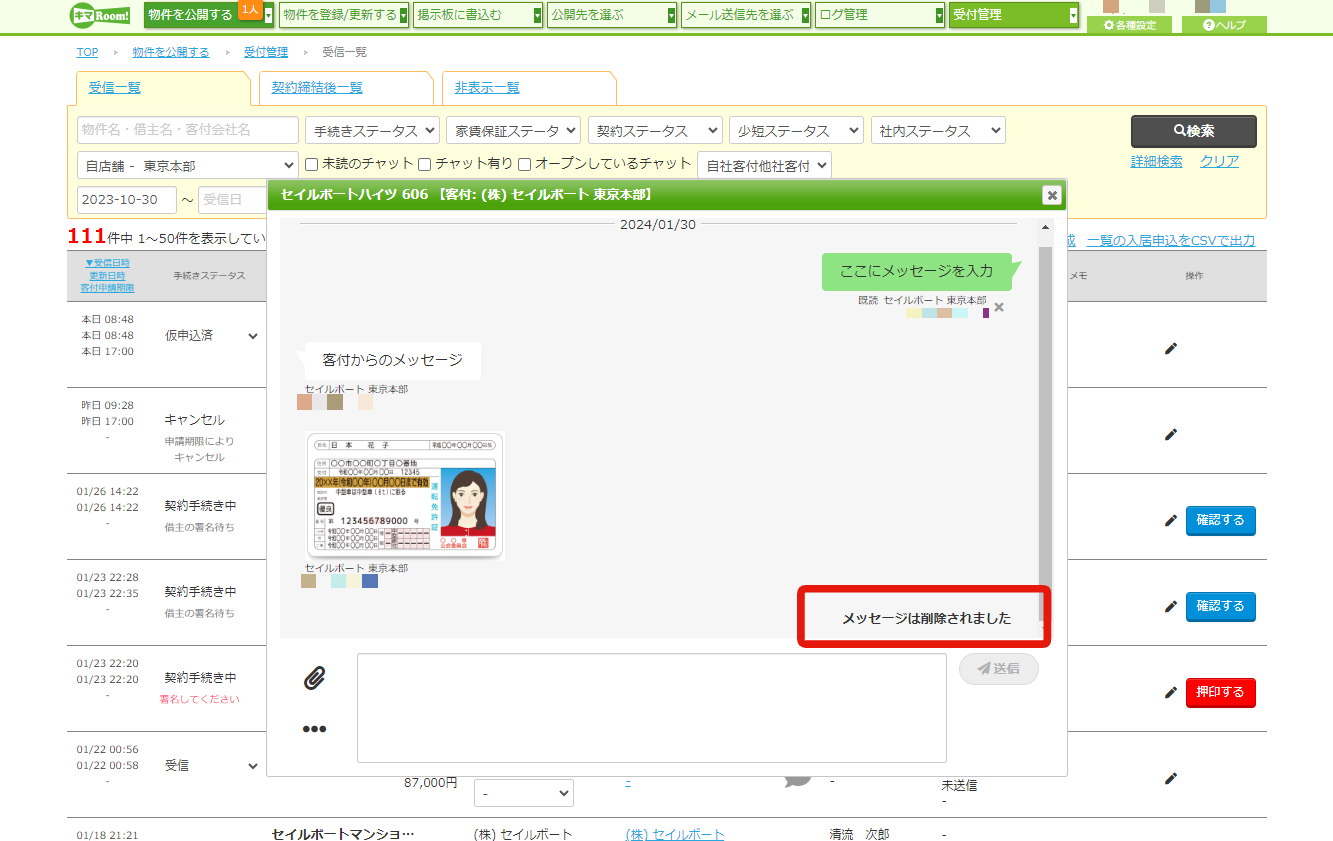Click the 検索 search button

pos(1194,131)
